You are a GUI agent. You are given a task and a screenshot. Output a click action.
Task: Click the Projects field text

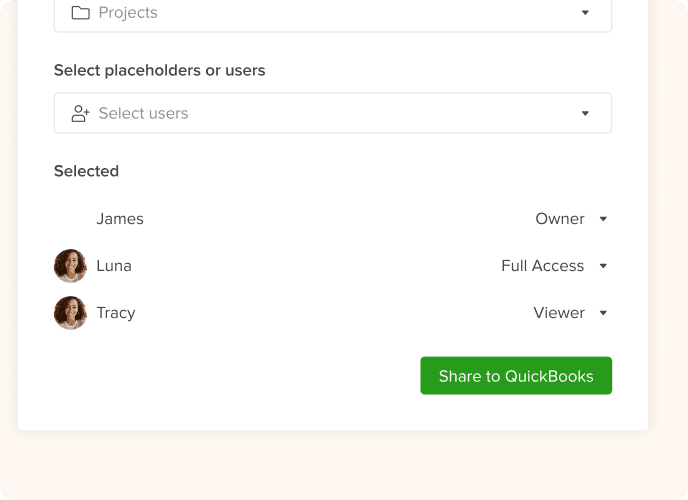128,13
